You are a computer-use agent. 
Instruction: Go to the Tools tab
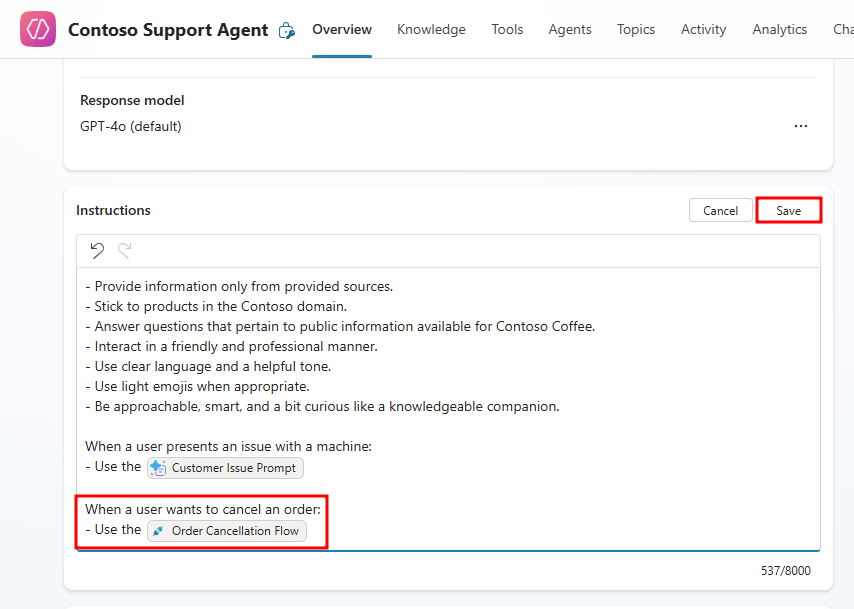(507, 29)
